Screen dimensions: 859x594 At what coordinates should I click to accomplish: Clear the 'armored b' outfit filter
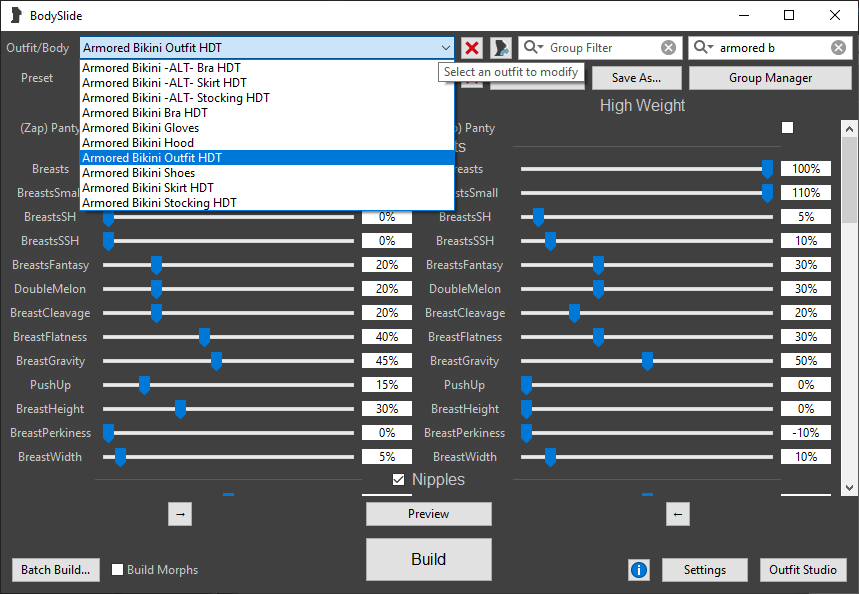[838, 48]
